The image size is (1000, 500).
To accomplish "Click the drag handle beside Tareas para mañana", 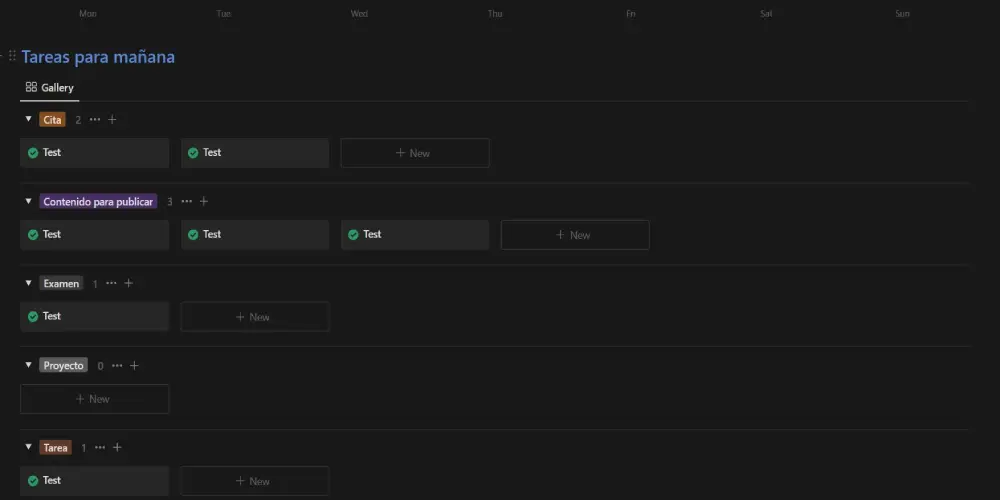I will (12, 57).
